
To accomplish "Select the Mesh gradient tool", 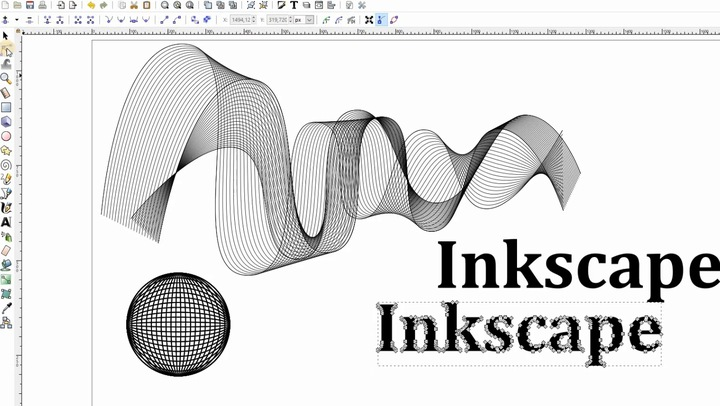I will pos(6,294).
